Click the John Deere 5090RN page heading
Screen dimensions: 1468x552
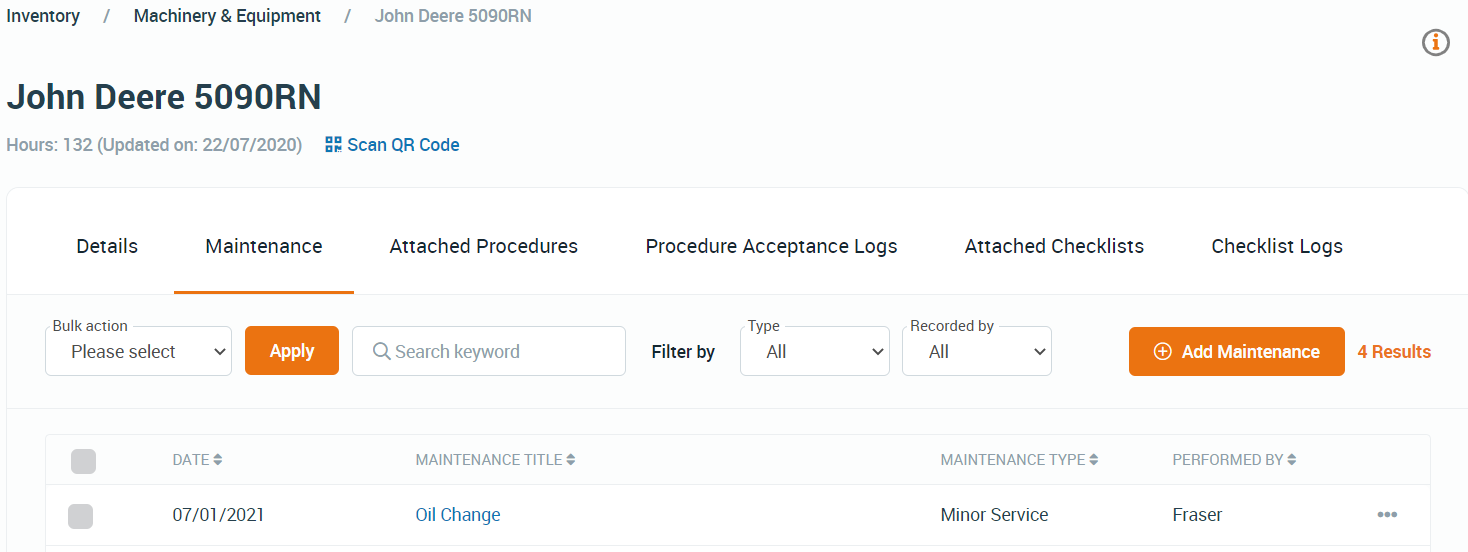pos(164,97)
